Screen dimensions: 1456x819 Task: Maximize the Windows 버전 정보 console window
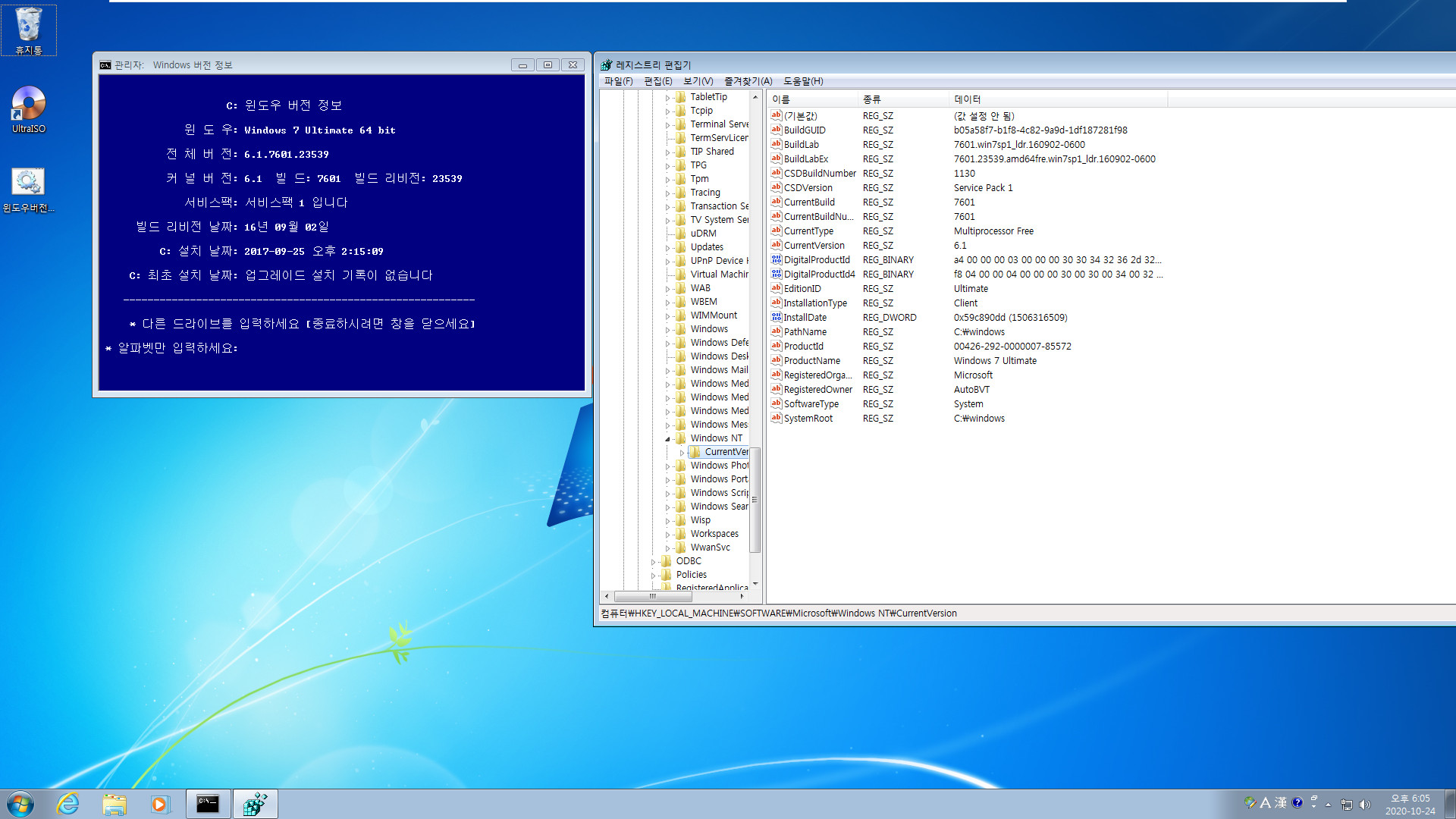pos(548,65)
